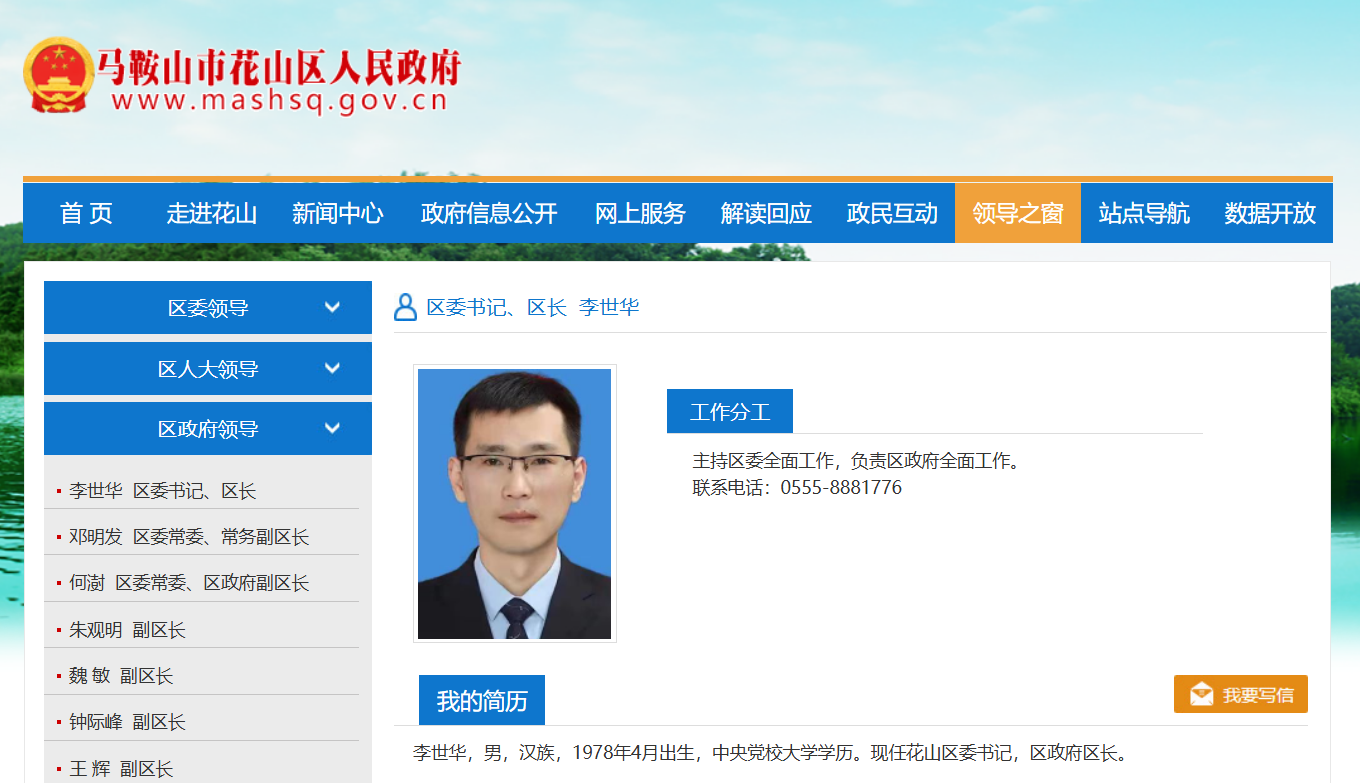Open the 我的简历 section tab
1360x783 pixels.
(x=481, y=701)
